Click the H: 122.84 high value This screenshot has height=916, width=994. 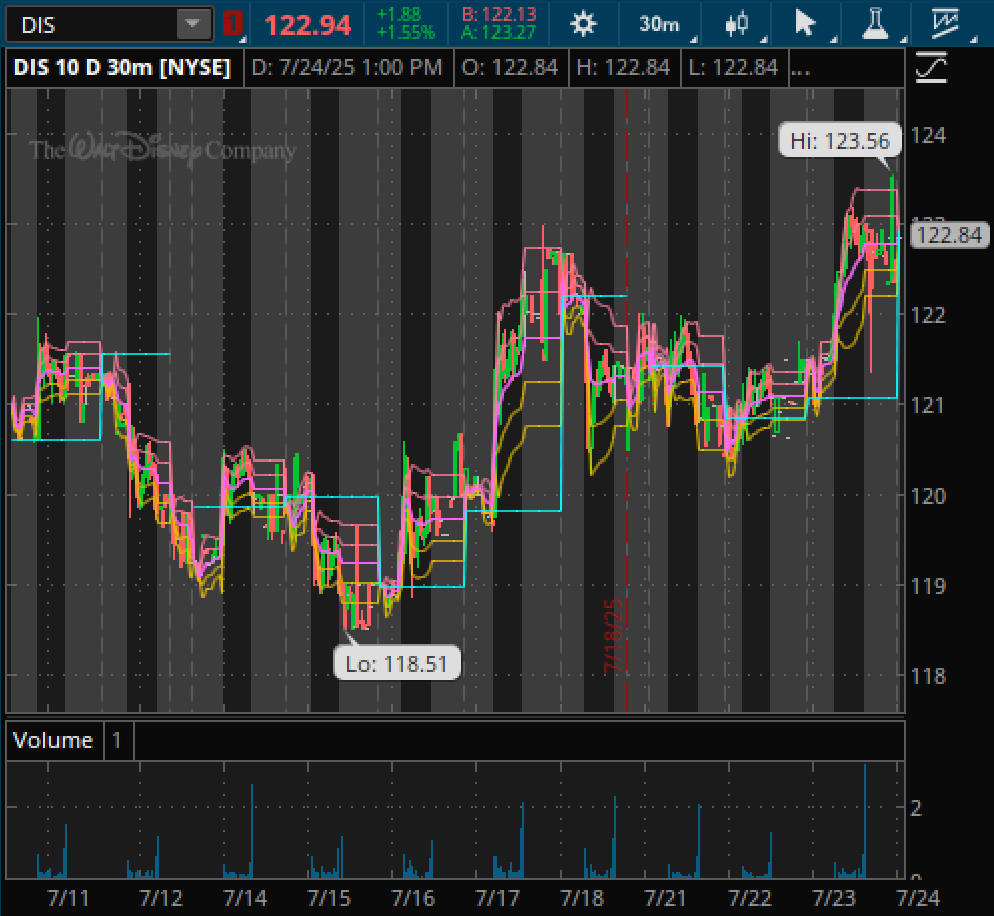click(623, 67)
